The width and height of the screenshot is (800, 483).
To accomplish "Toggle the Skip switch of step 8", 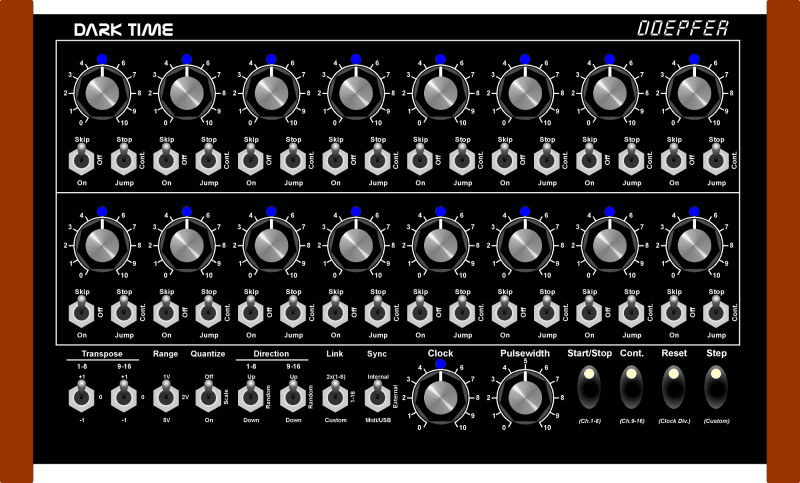I will [674, 159].
